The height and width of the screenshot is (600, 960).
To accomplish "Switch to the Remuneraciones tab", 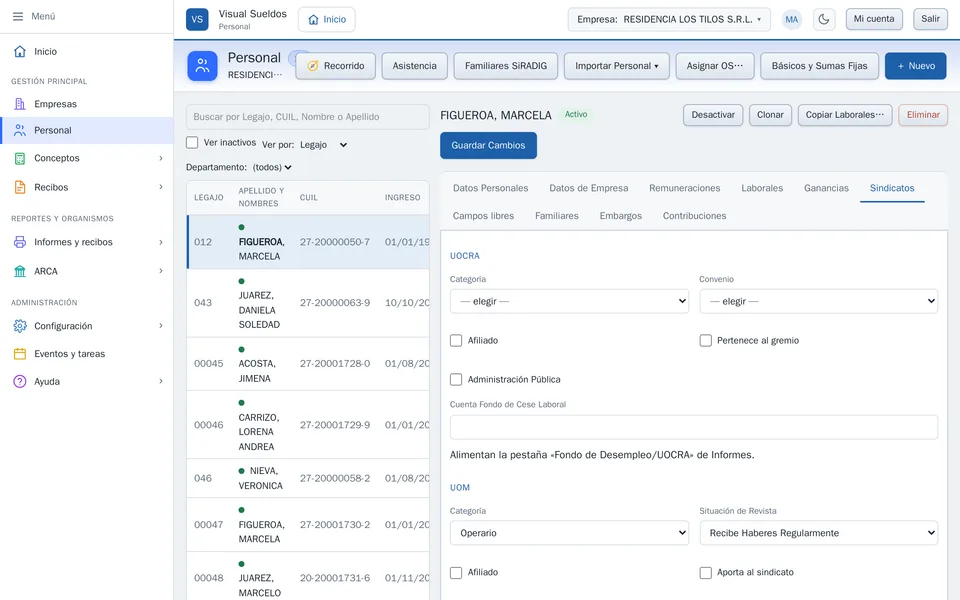I will (x=684, y=188).
